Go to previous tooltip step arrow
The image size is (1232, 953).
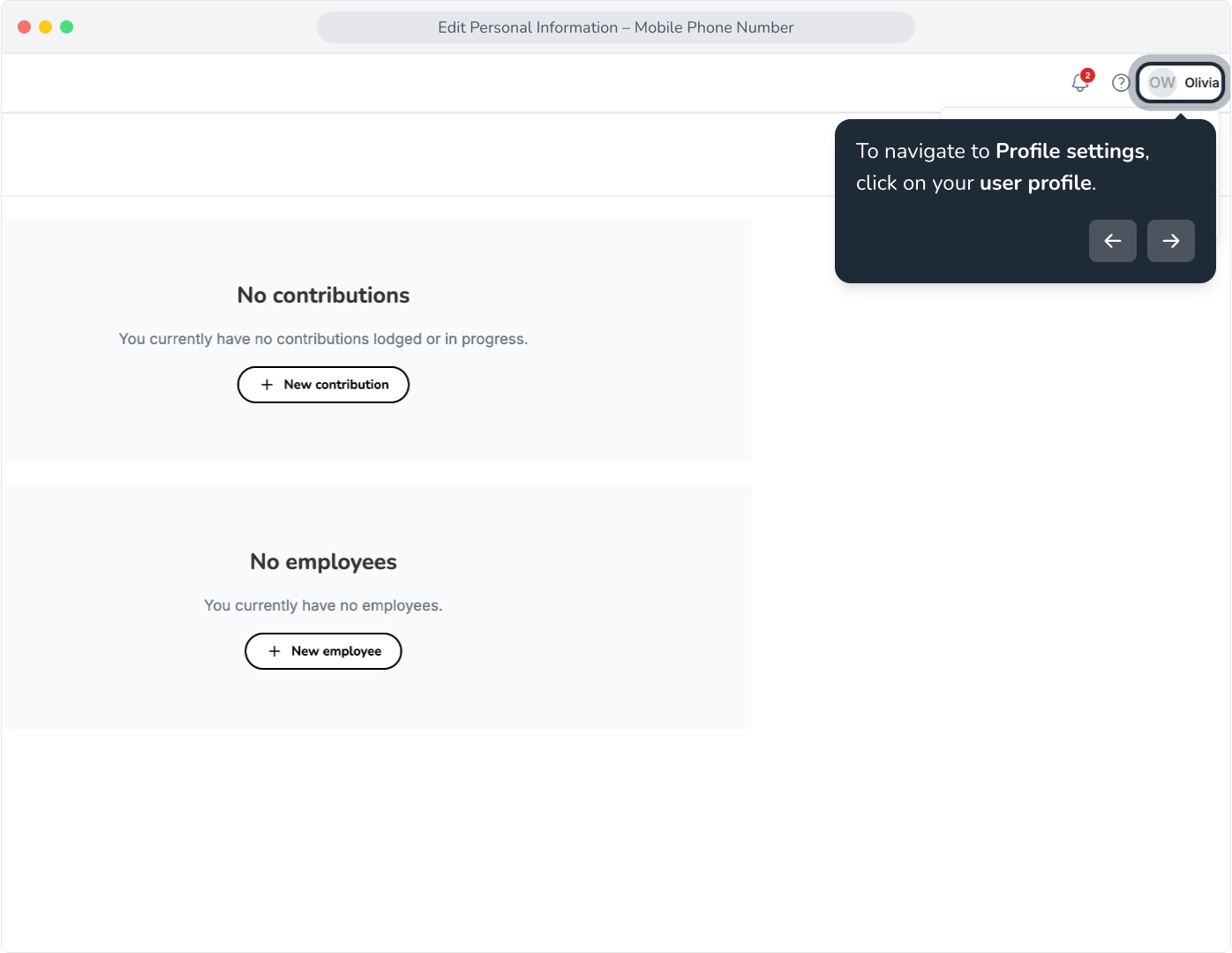[1113, 241]
